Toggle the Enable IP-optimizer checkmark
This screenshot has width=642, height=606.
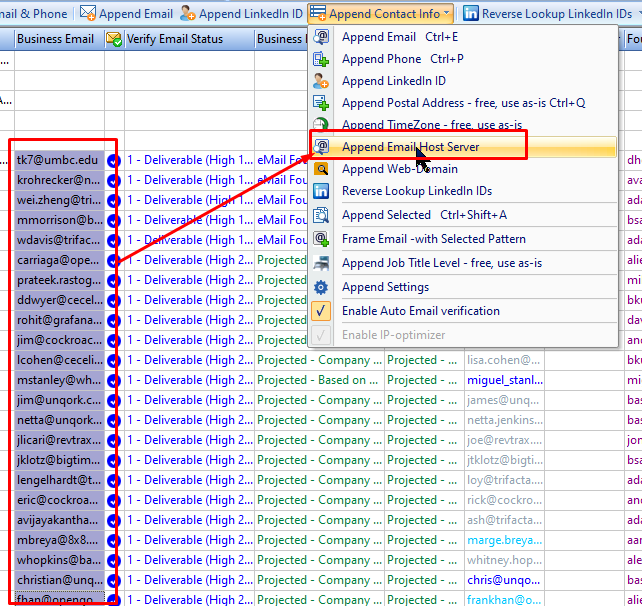tap(321, 335)
